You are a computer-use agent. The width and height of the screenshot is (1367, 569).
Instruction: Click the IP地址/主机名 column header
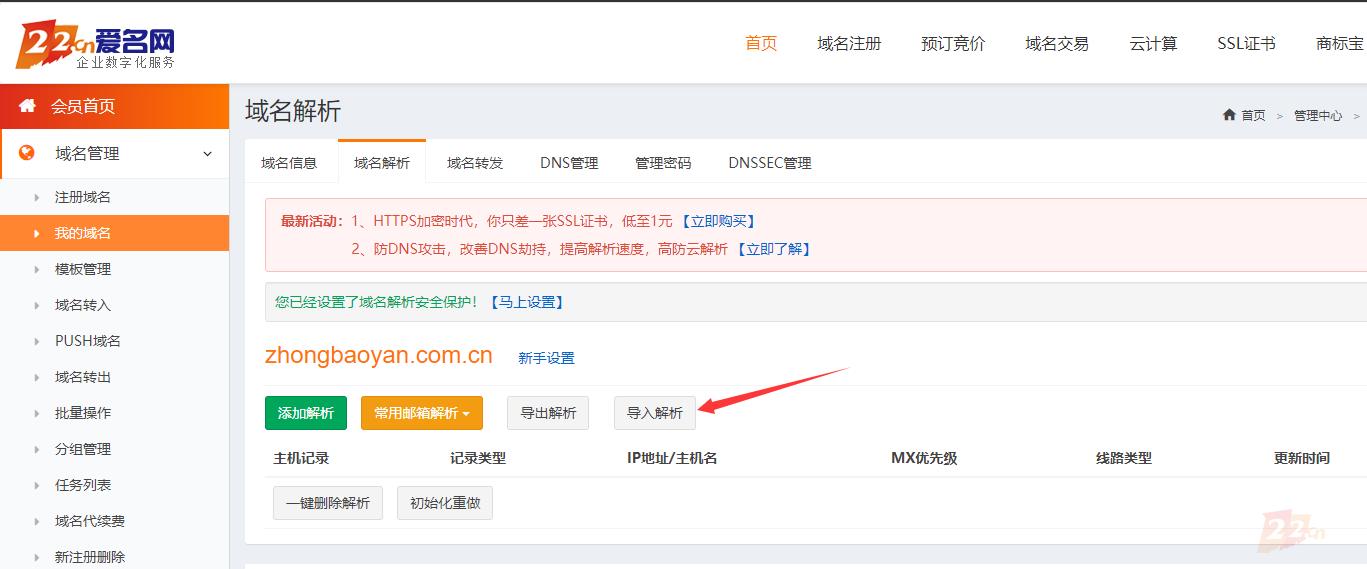[672, 458]
